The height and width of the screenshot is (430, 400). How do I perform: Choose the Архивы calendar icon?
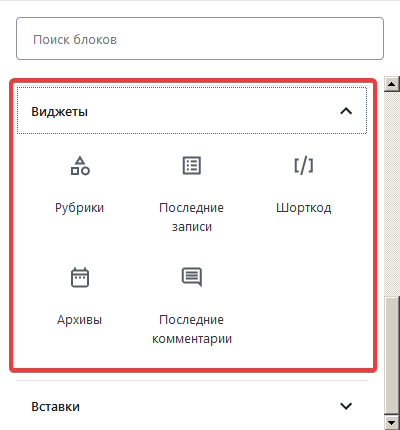(x=80, y=277)
